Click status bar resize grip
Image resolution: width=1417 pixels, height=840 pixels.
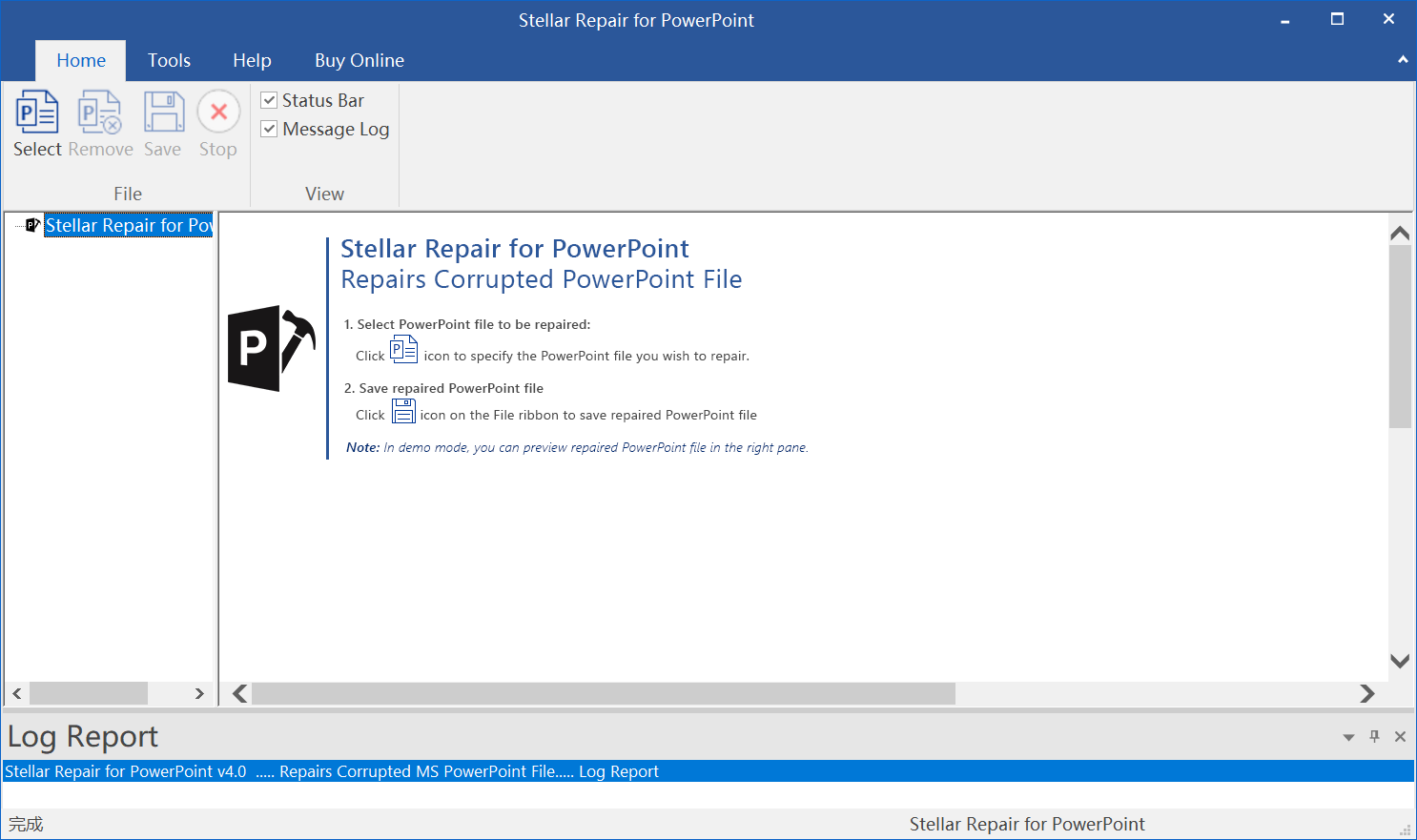pyautogui.click(x=1405, y=830)
